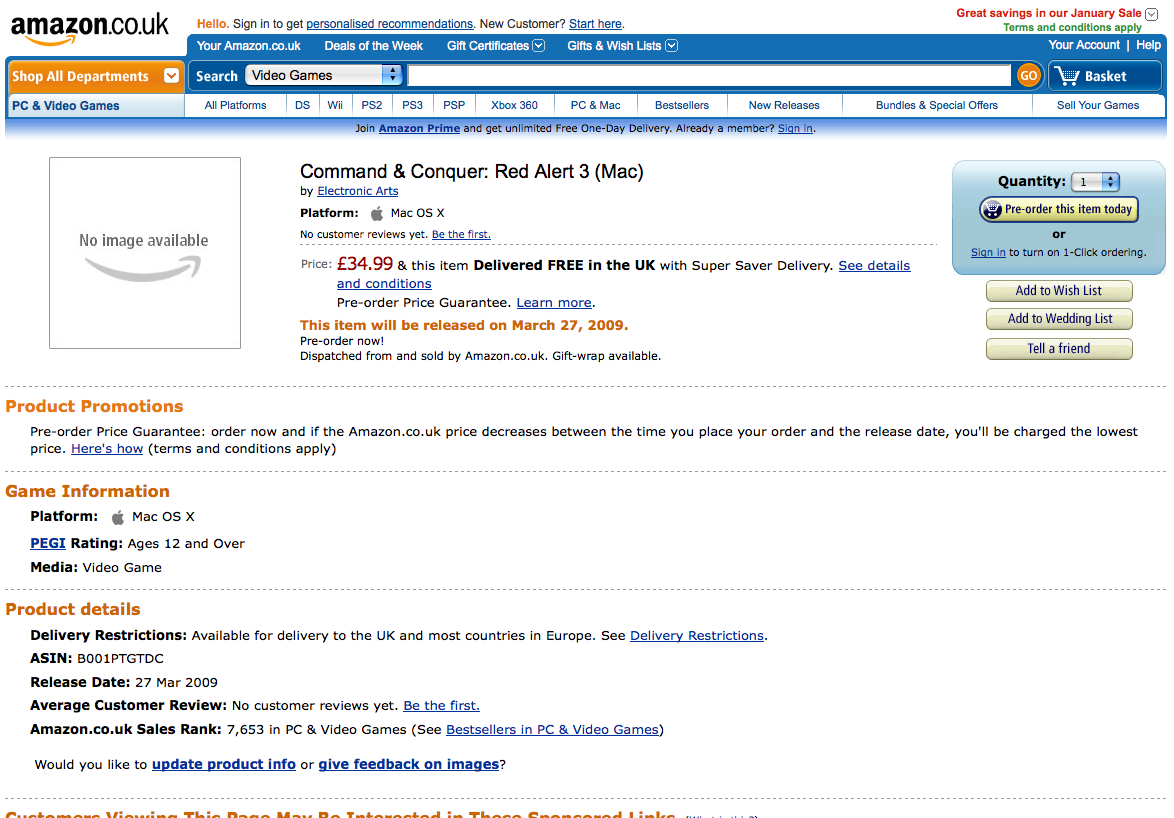Switch to the New Releases tab

(x=784, y=106)
